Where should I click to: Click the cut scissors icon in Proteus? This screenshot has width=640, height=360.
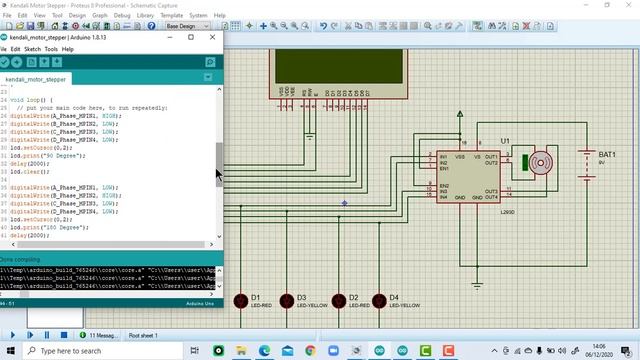[x=348, y=26]
